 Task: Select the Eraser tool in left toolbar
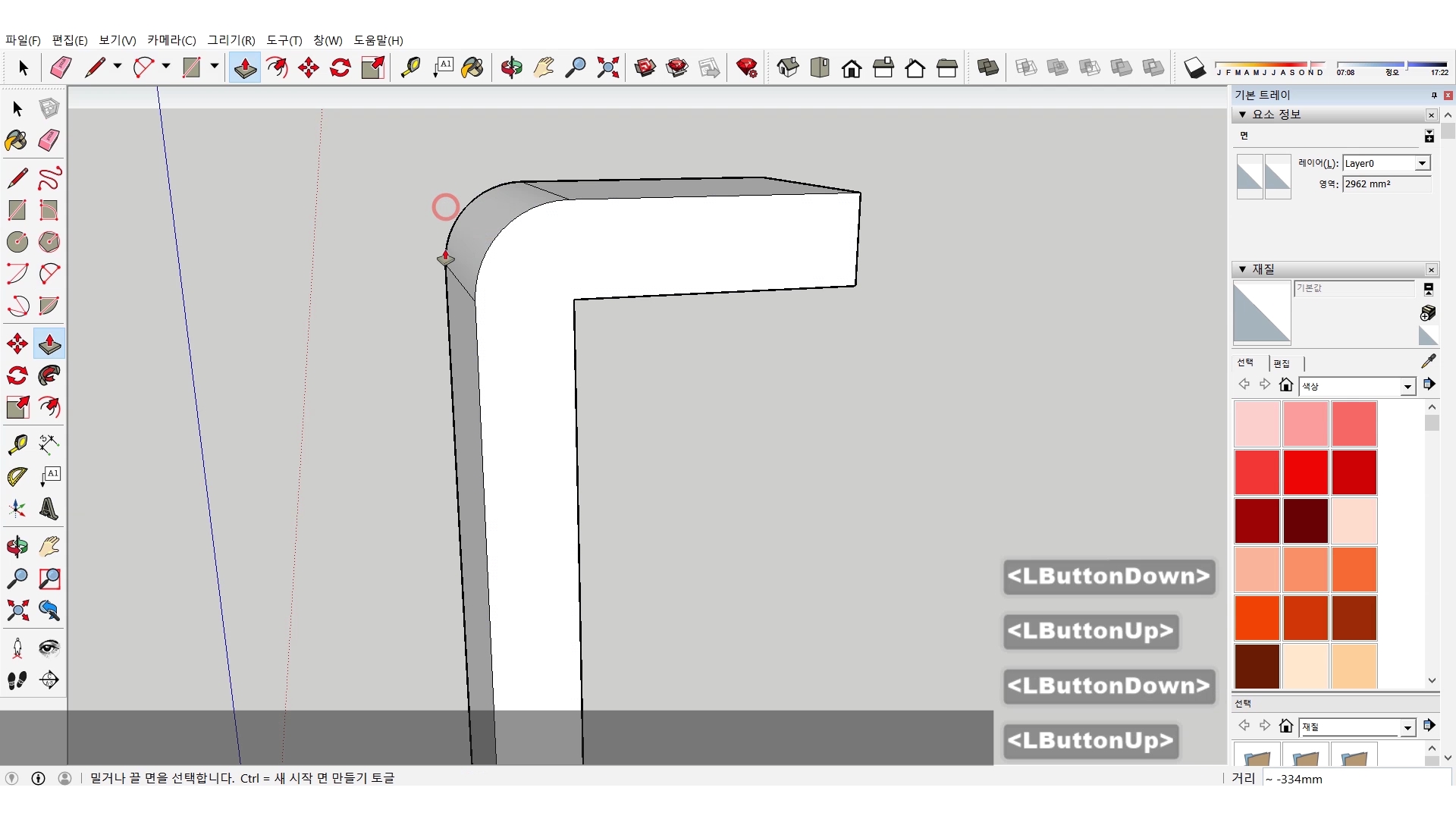pos(49,140)
